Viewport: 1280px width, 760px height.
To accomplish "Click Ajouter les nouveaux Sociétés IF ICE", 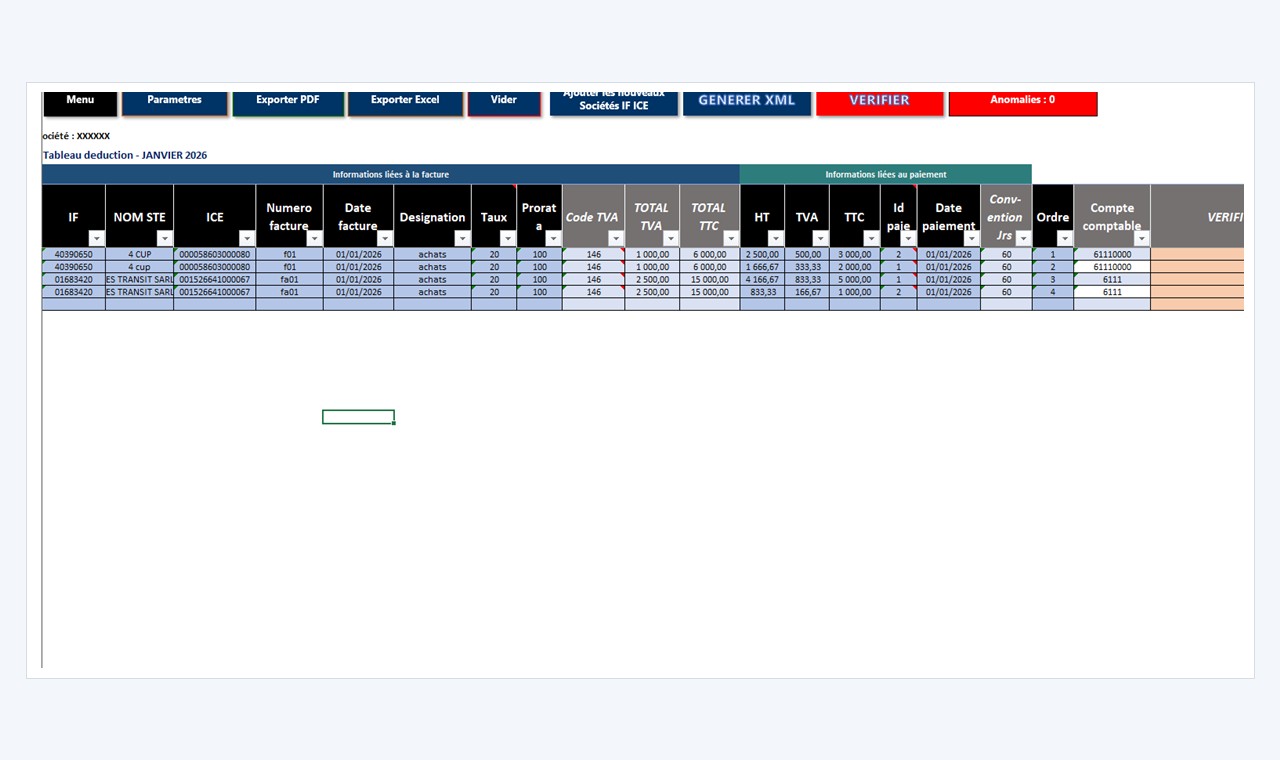I will pos(614,103).
